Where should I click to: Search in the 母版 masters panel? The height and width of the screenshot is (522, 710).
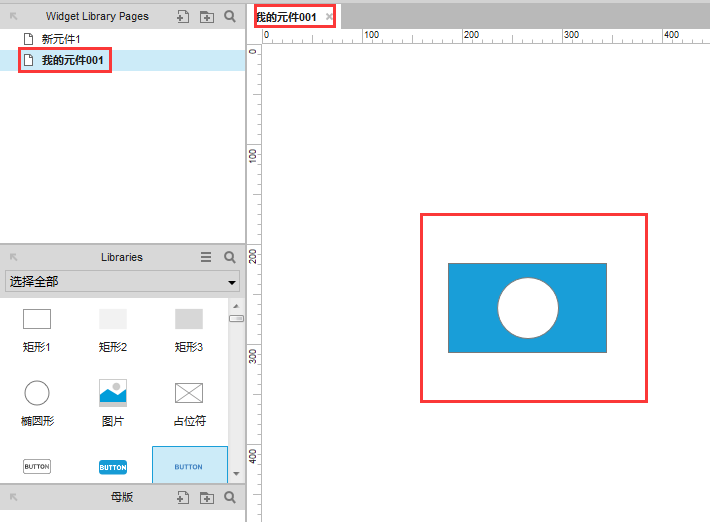coord(230,497)
